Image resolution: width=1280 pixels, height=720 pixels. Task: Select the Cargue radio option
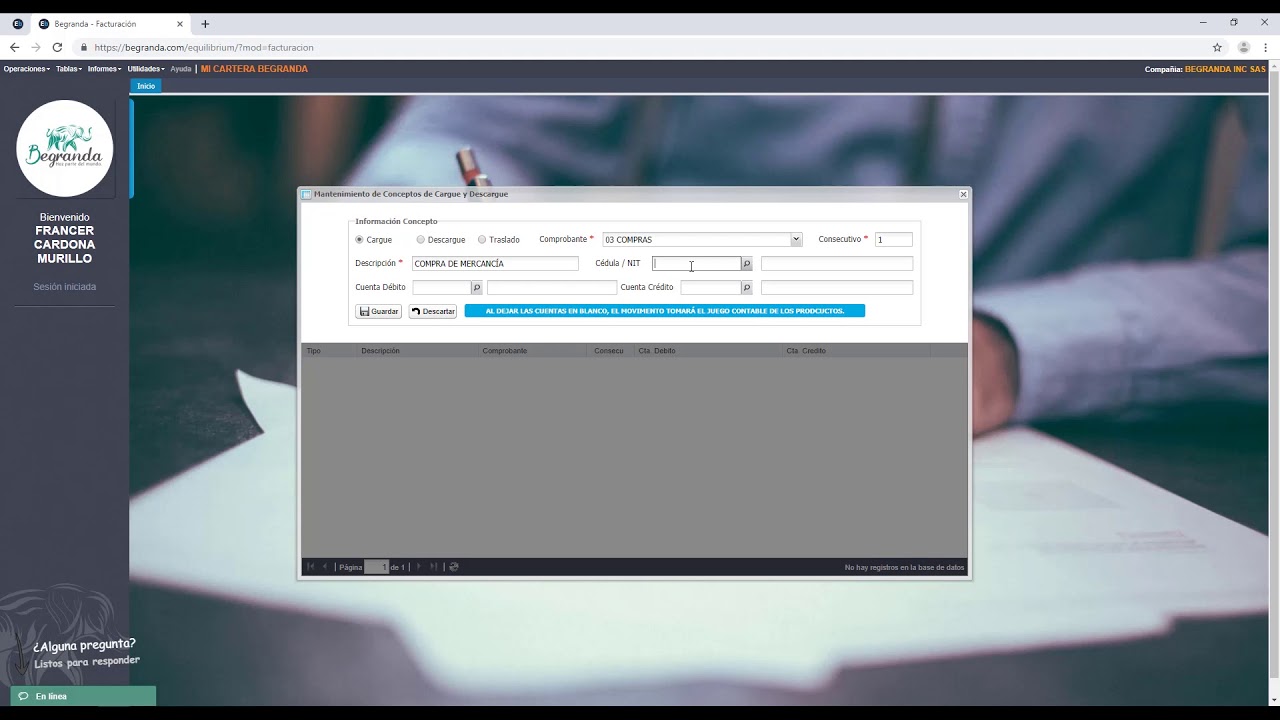[x=359, y=240]
